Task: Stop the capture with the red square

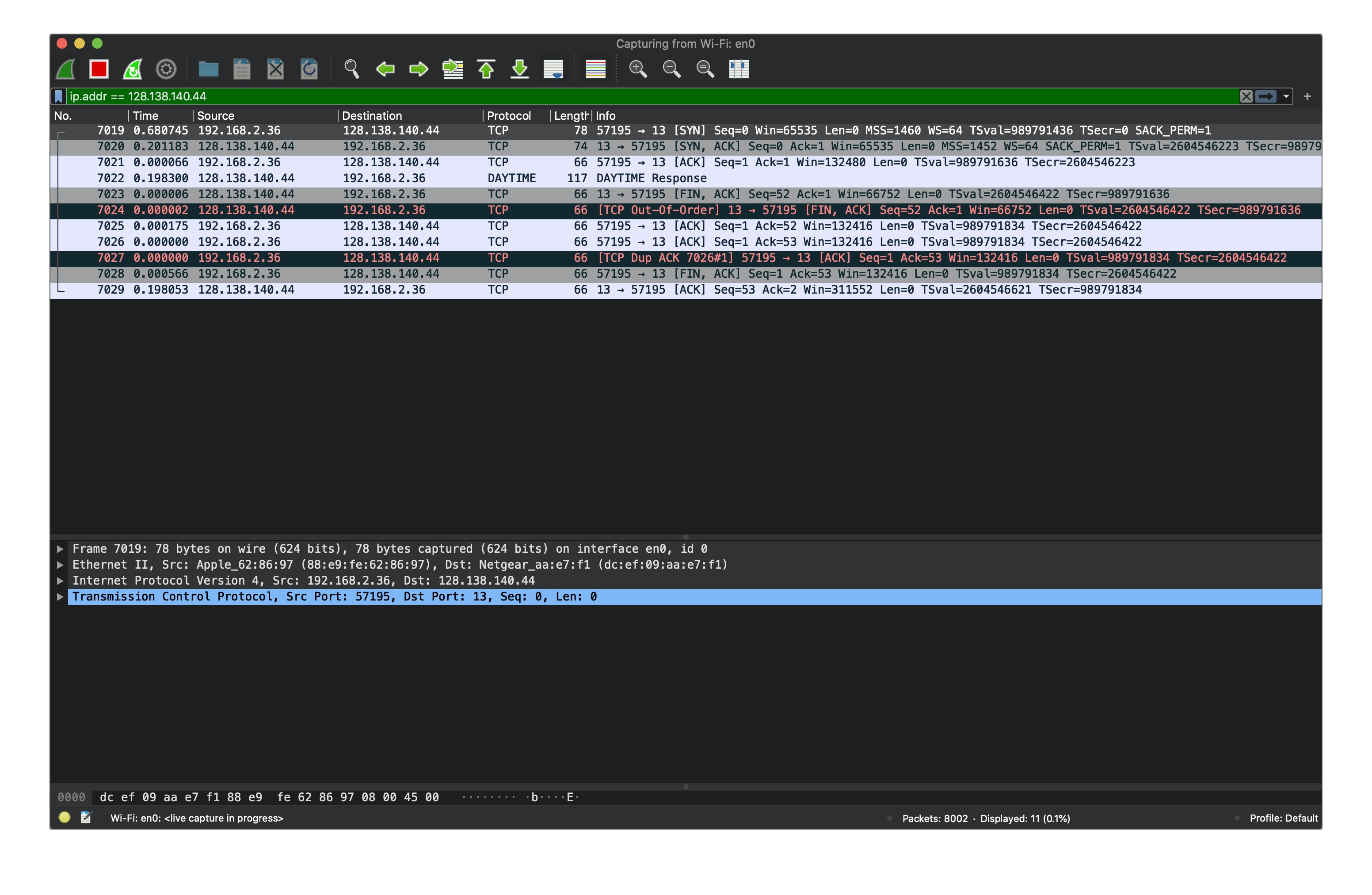Action: coord(99,69)
